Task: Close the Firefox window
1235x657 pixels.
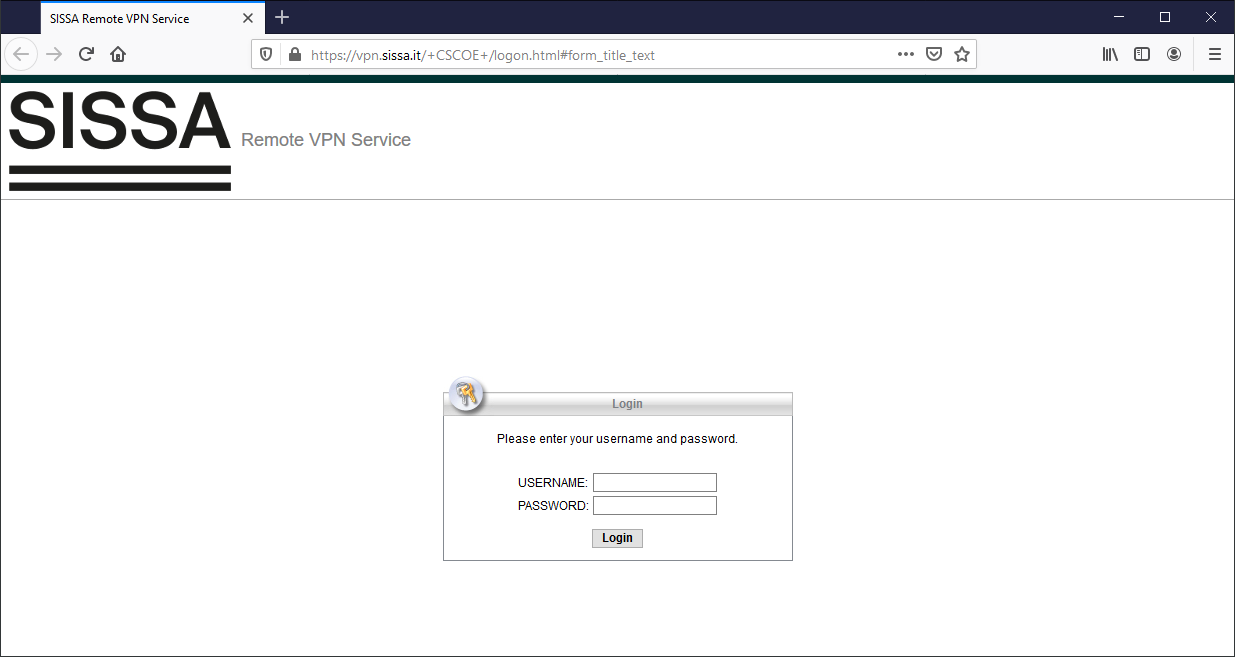Action: [1211, 17]
